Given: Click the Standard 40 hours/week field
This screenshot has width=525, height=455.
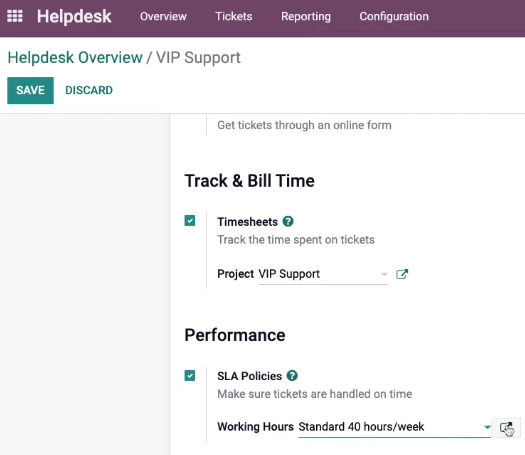Looking at the screenshot, I should coord(394,427).
